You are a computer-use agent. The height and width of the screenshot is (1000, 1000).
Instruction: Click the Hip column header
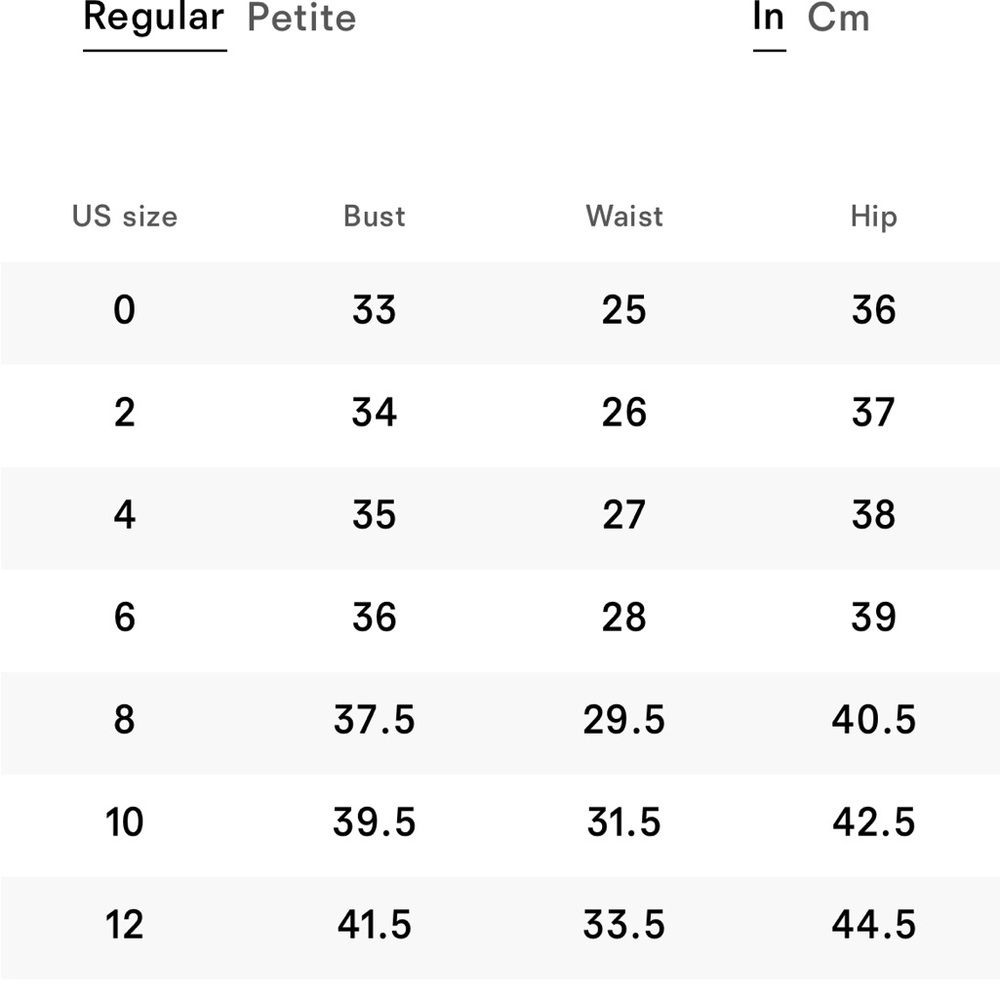(873, 216)
